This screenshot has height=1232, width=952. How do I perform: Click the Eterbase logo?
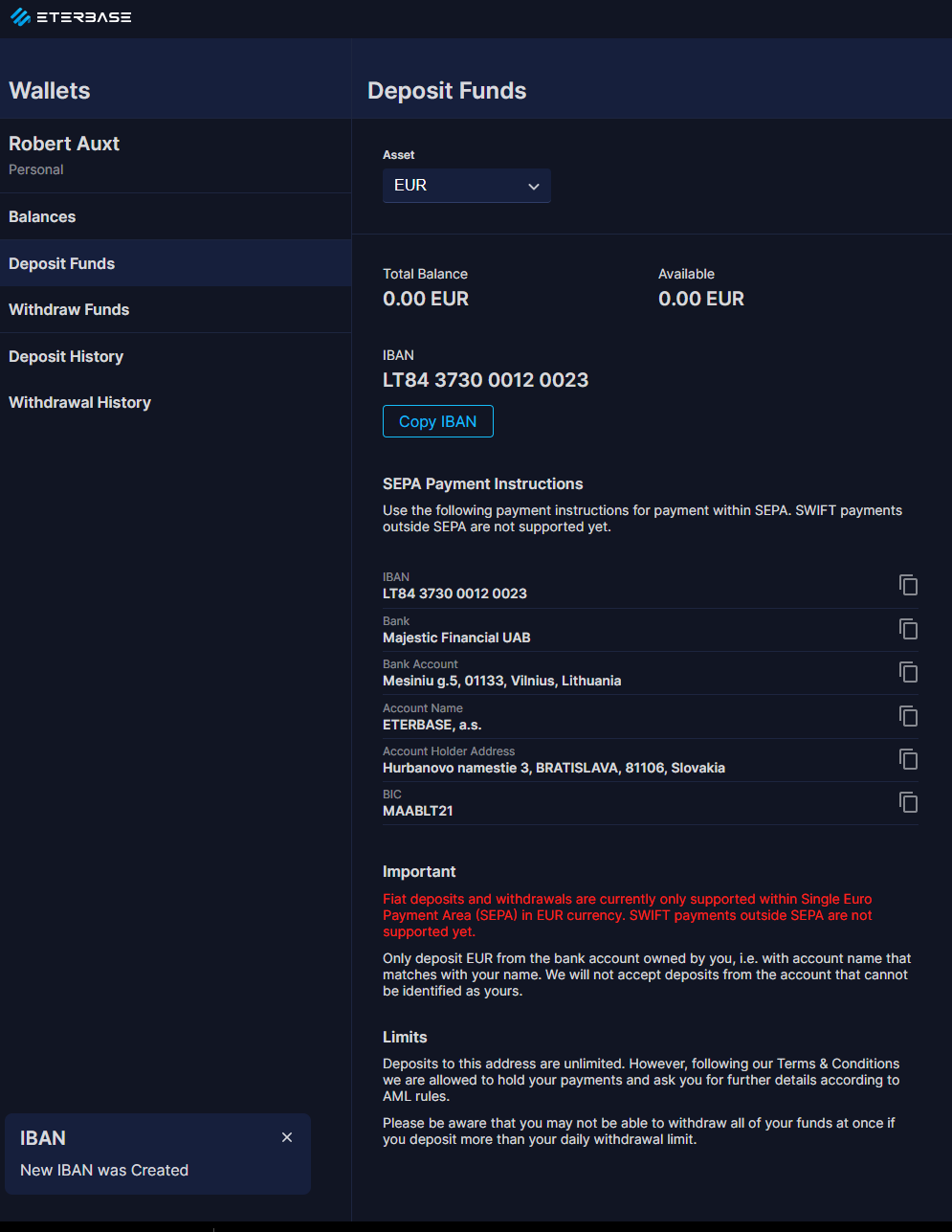(x=71, y=17)
